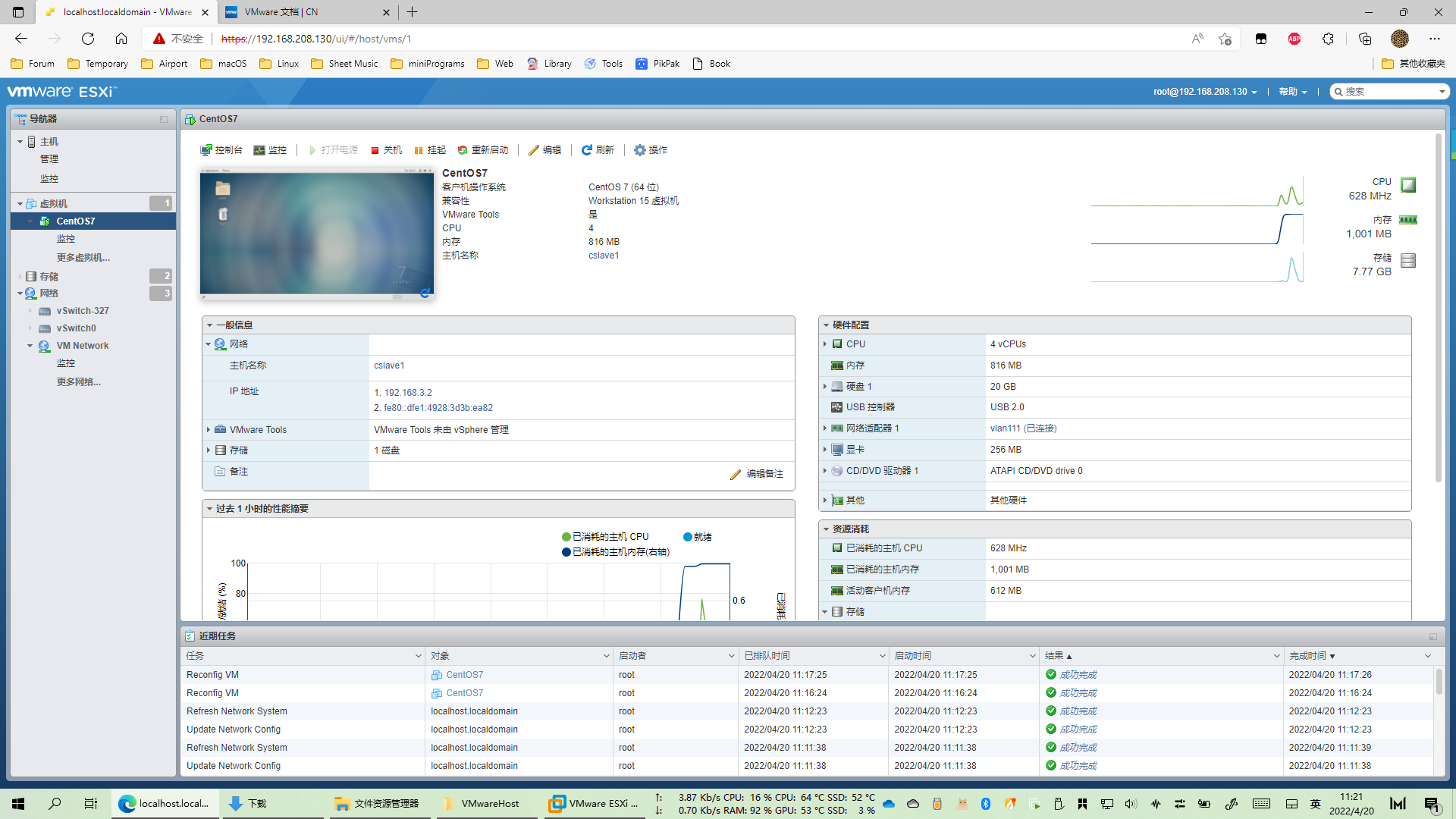Image resolution: width=1456 pixels, height=819 pixels.
Task: Open root@192.168.208.130 user dropdown
Action: coord(1205,92)
